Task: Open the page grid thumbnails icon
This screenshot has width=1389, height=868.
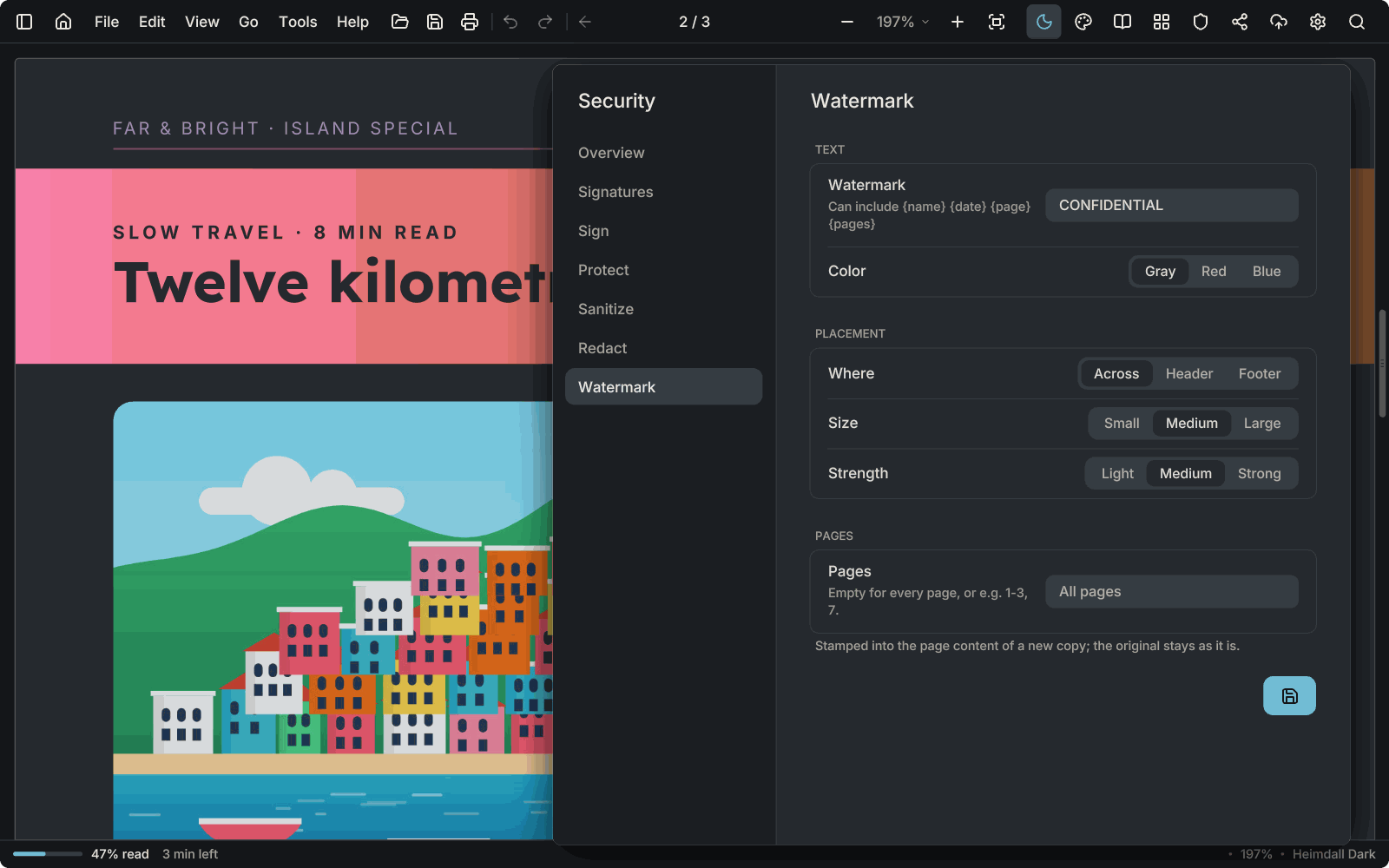Action: click(1162, 22)
